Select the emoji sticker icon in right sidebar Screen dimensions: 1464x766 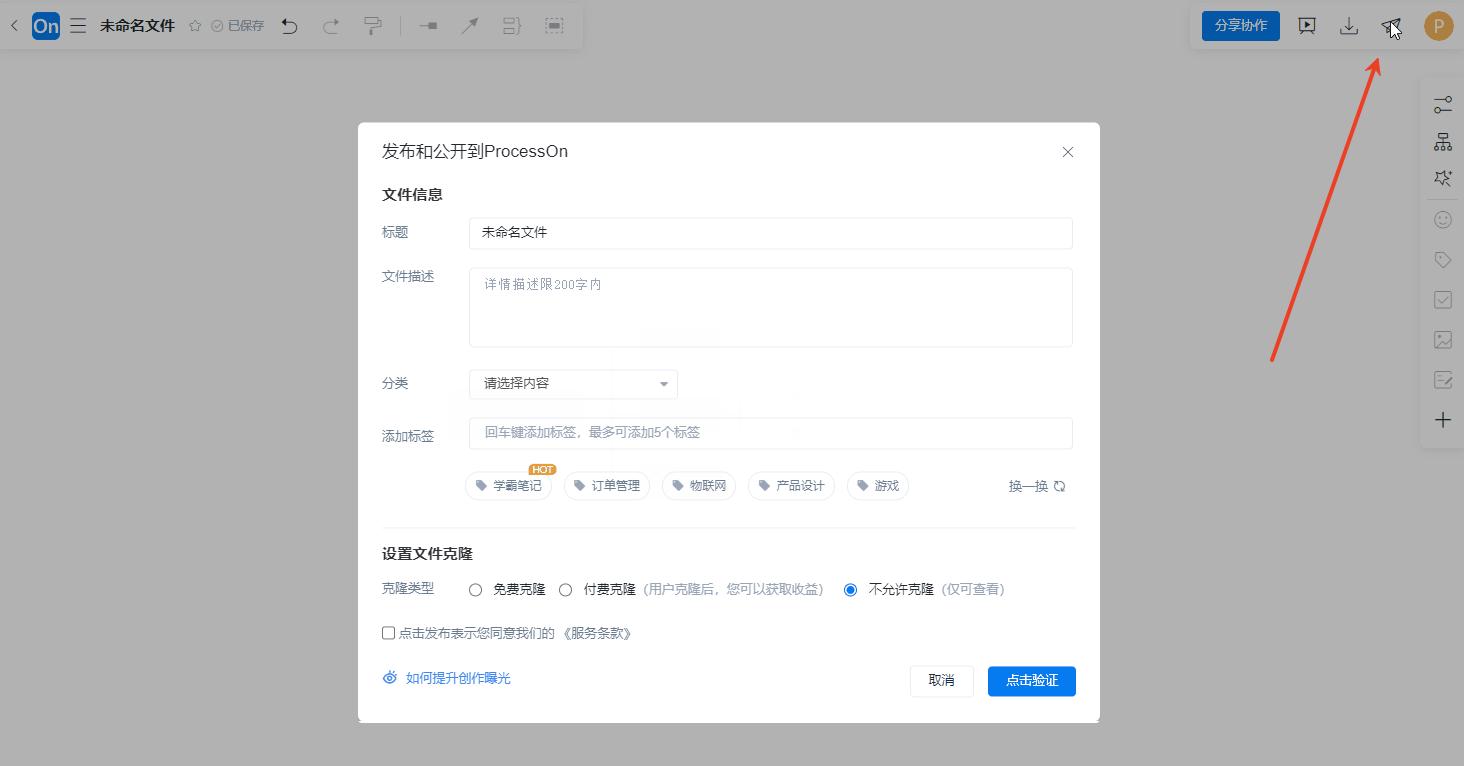tap(1442, 218)
